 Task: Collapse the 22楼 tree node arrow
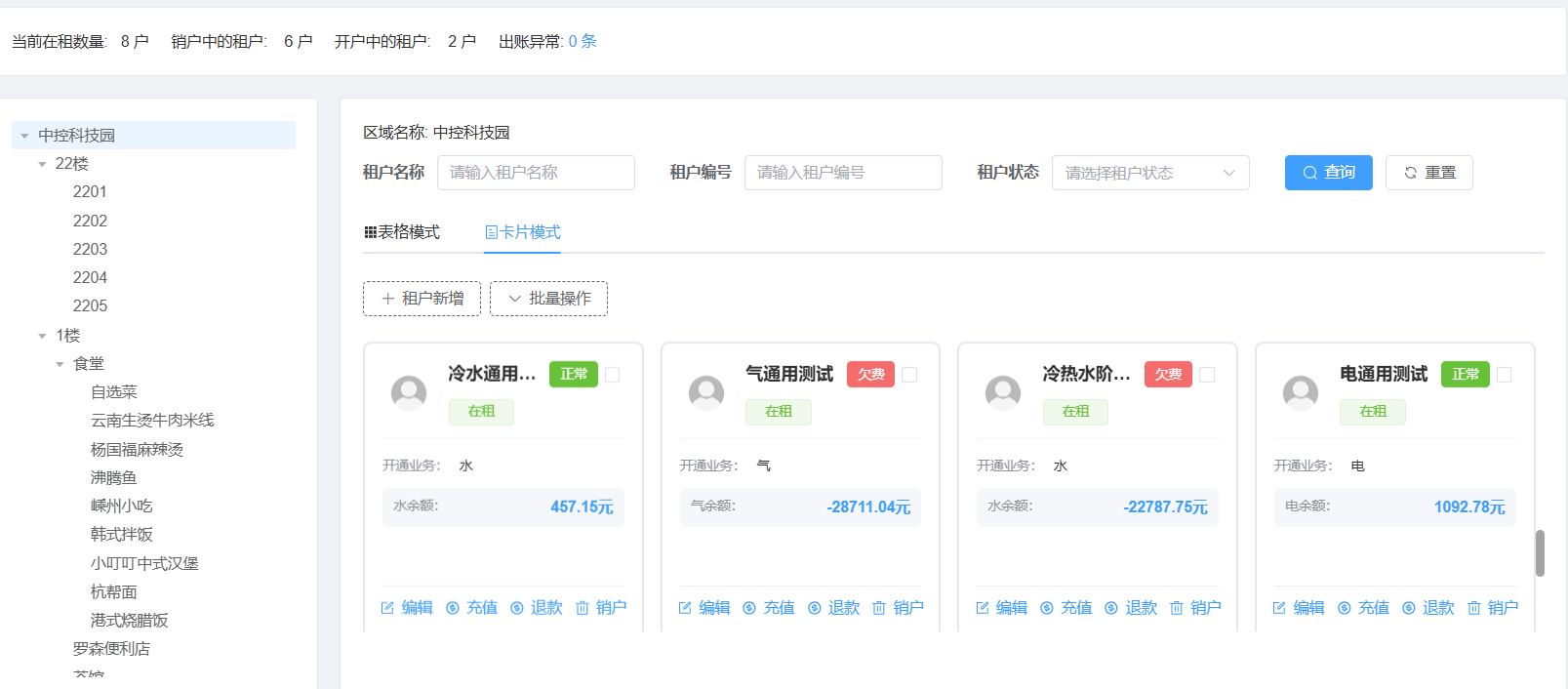pos(42,164)
